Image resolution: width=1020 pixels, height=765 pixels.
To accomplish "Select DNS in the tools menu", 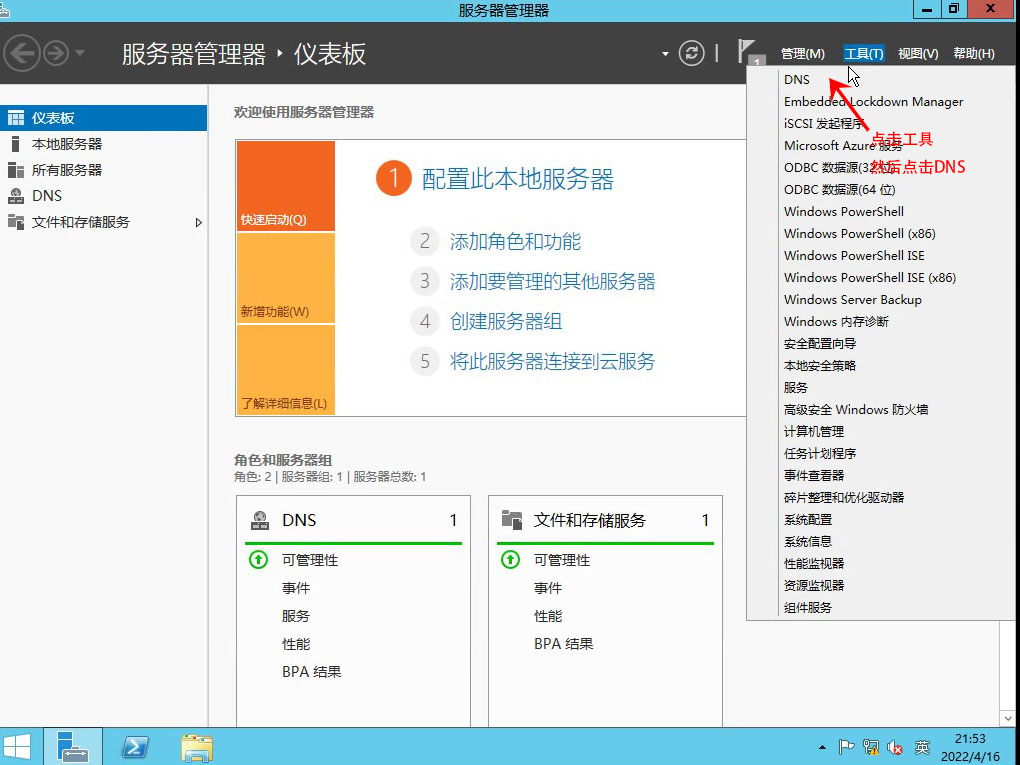I will (x=797, y=79).
